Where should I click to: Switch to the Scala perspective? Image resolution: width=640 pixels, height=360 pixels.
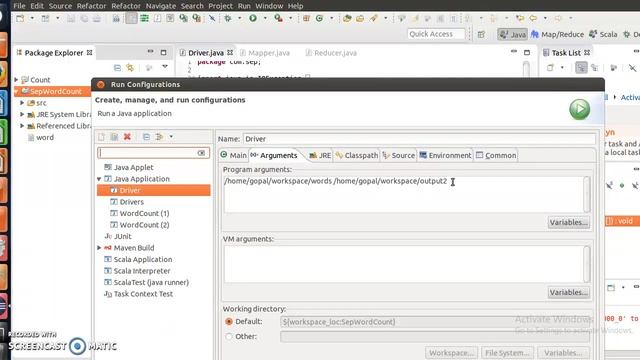[603, 35]
